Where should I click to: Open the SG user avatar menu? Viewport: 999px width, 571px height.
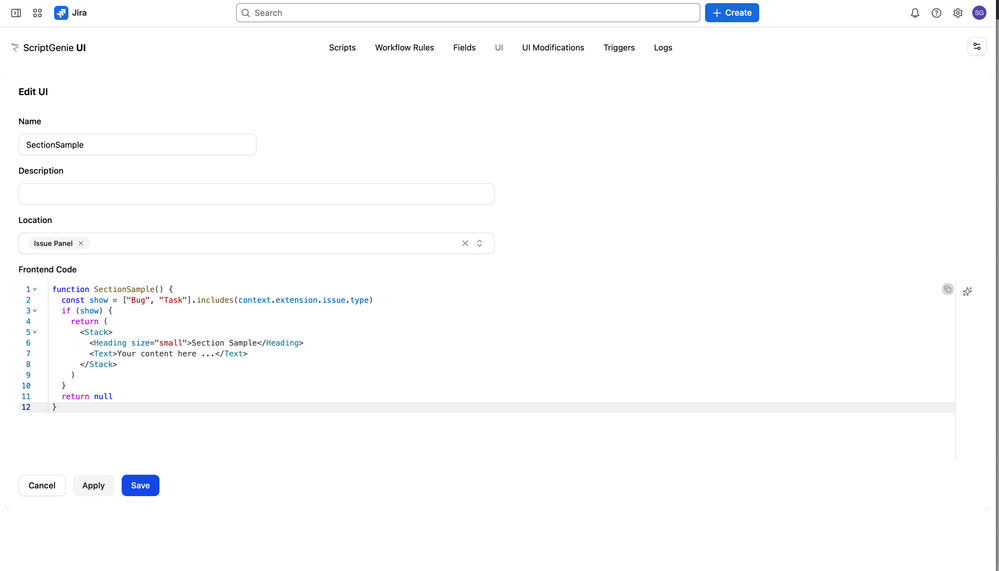979,13
